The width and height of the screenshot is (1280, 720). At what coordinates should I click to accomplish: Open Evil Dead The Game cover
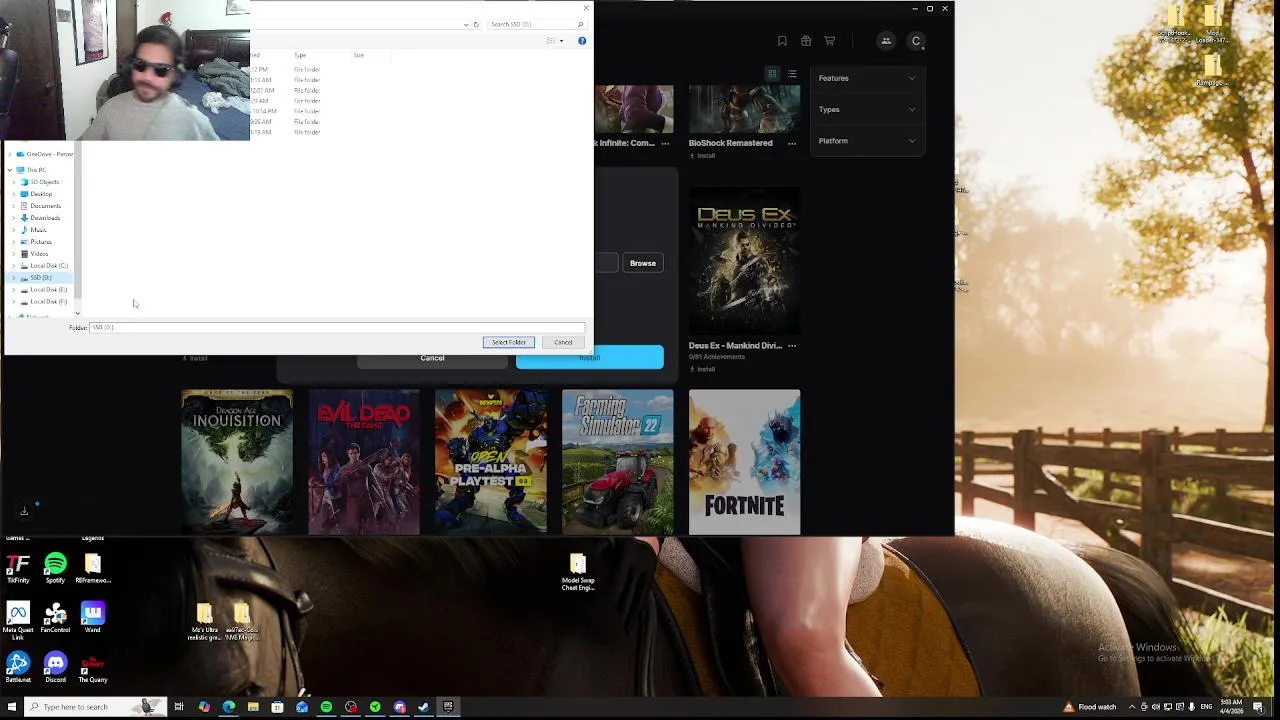click(364, 462)
